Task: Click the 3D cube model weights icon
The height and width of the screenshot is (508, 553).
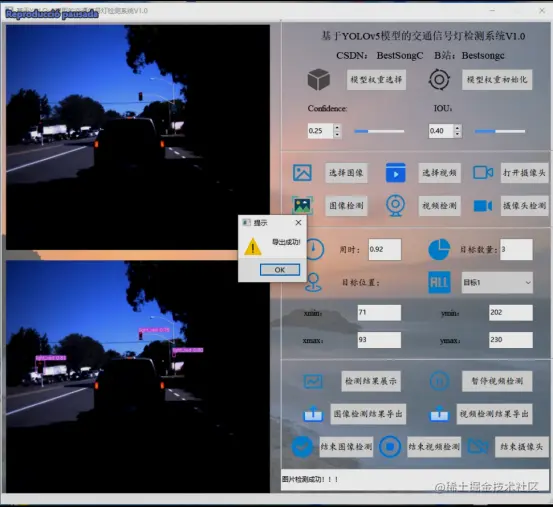Action: [x=319, y=79]
